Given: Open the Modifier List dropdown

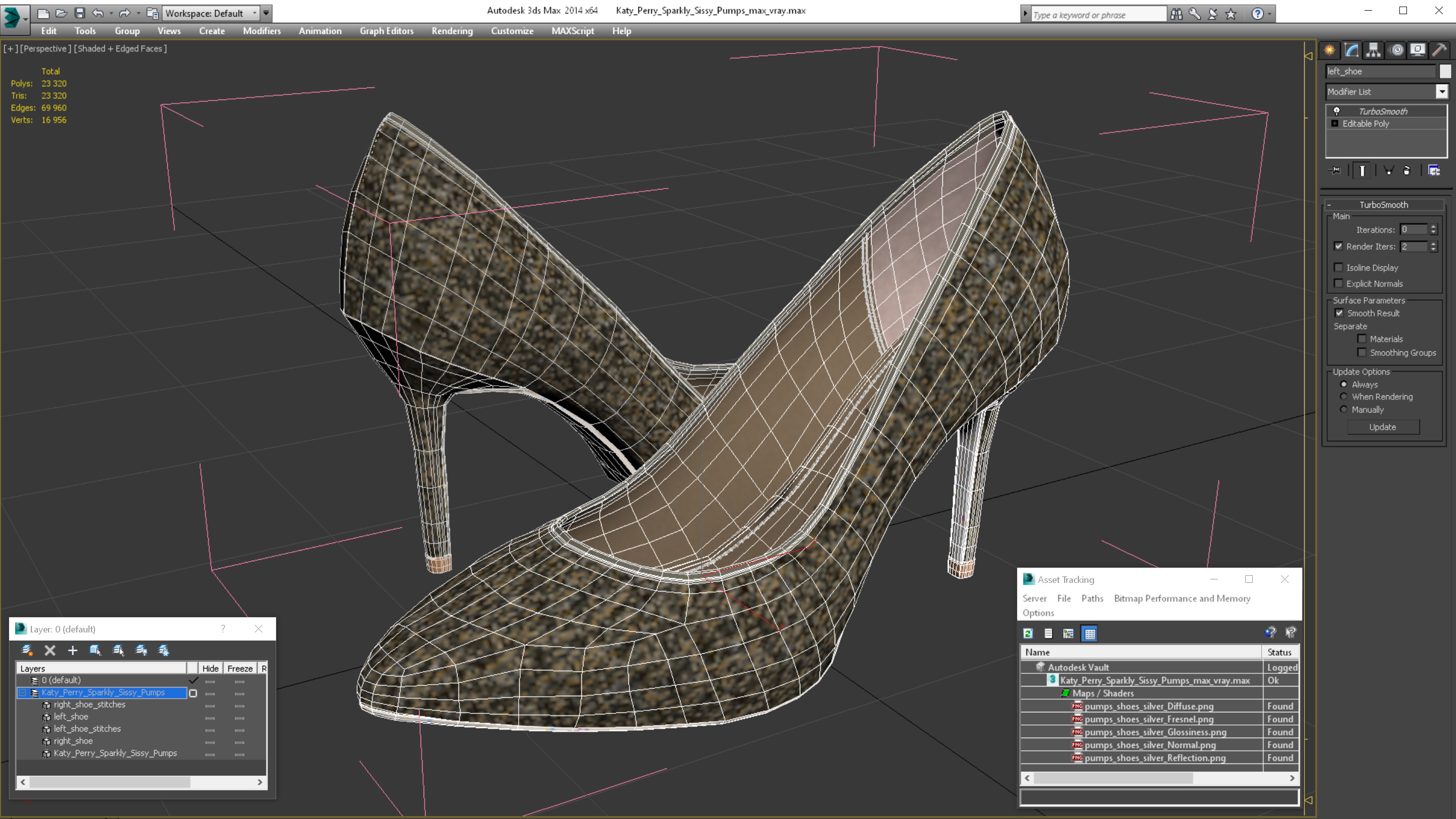Looking at the screenshot, I should pos(1442,92).
